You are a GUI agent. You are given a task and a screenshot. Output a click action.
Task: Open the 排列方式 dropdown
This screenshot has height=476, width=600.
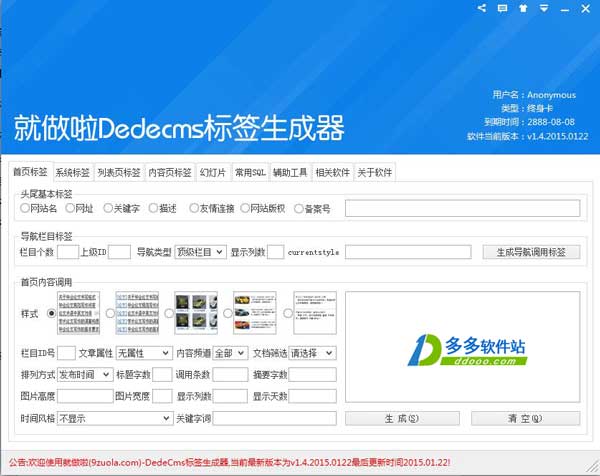(85, 375)
